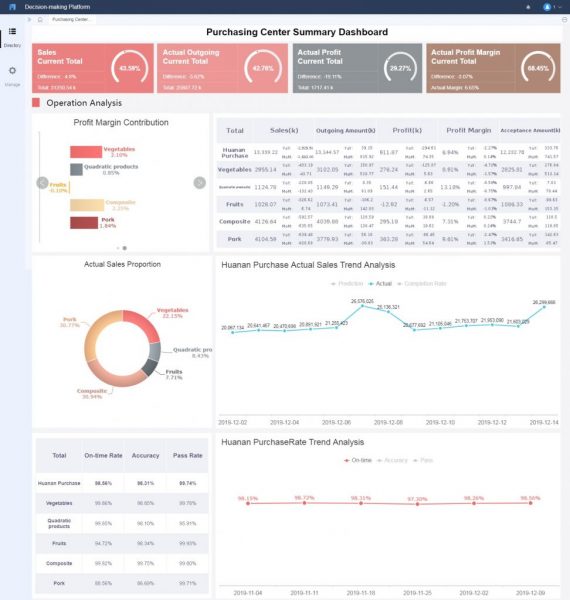Expand the user account dropdown arrow
Viewport: 570px width, 600px height.
[x=560, y=7]
